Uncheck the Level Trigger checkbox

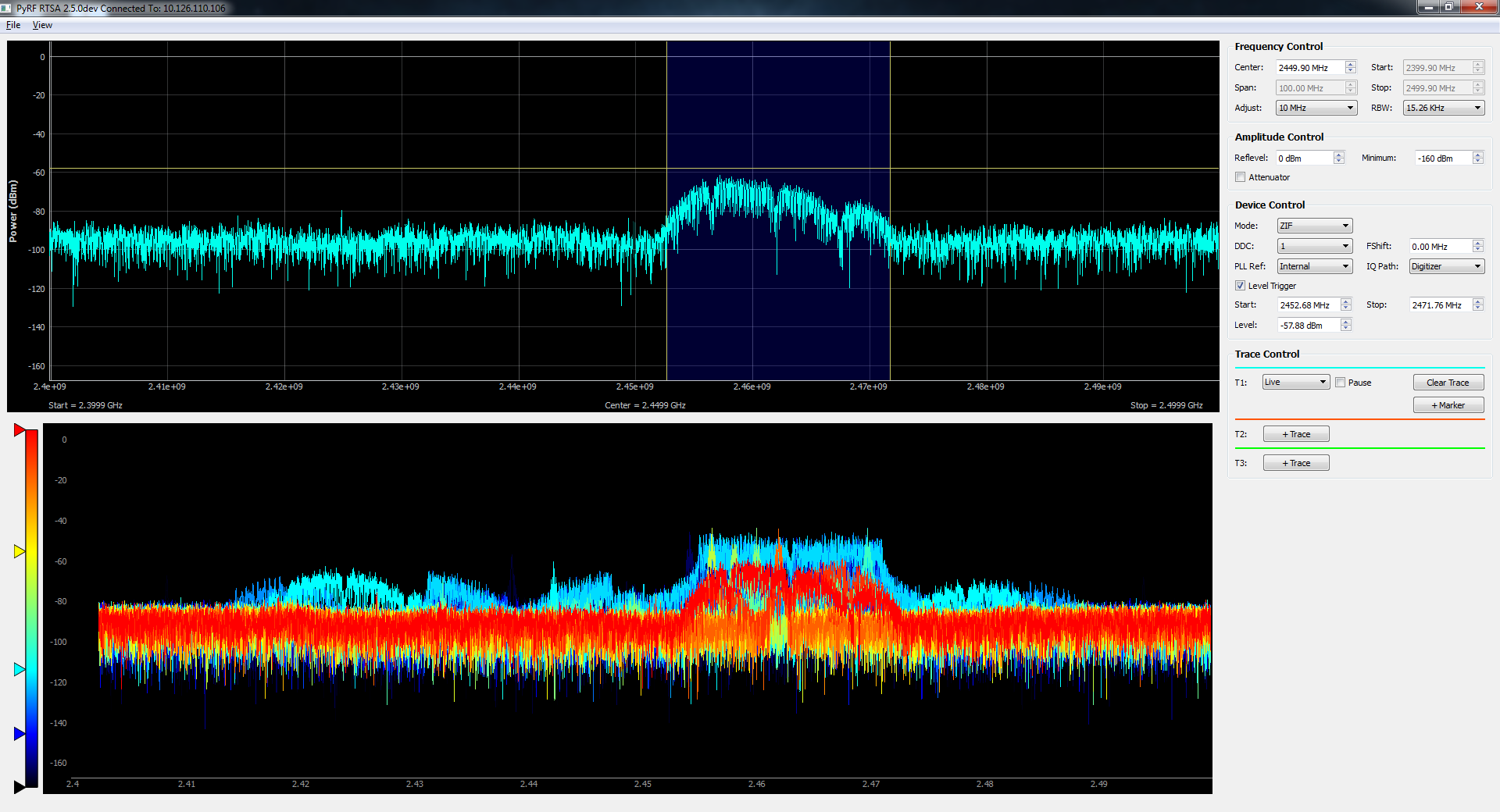(x=1241, y=285)
